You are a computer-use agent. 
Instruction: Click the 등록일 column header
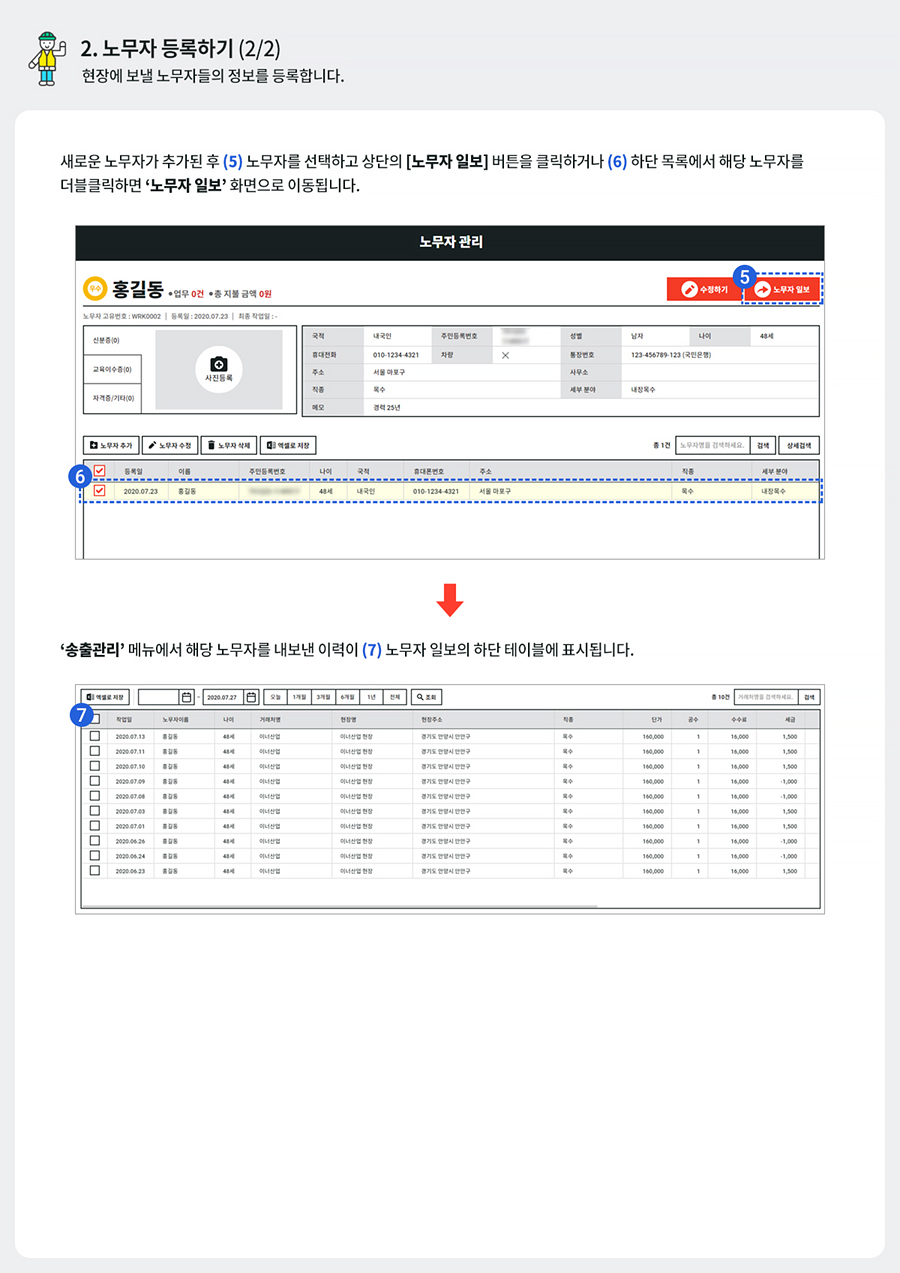click(x=133, y=471)
